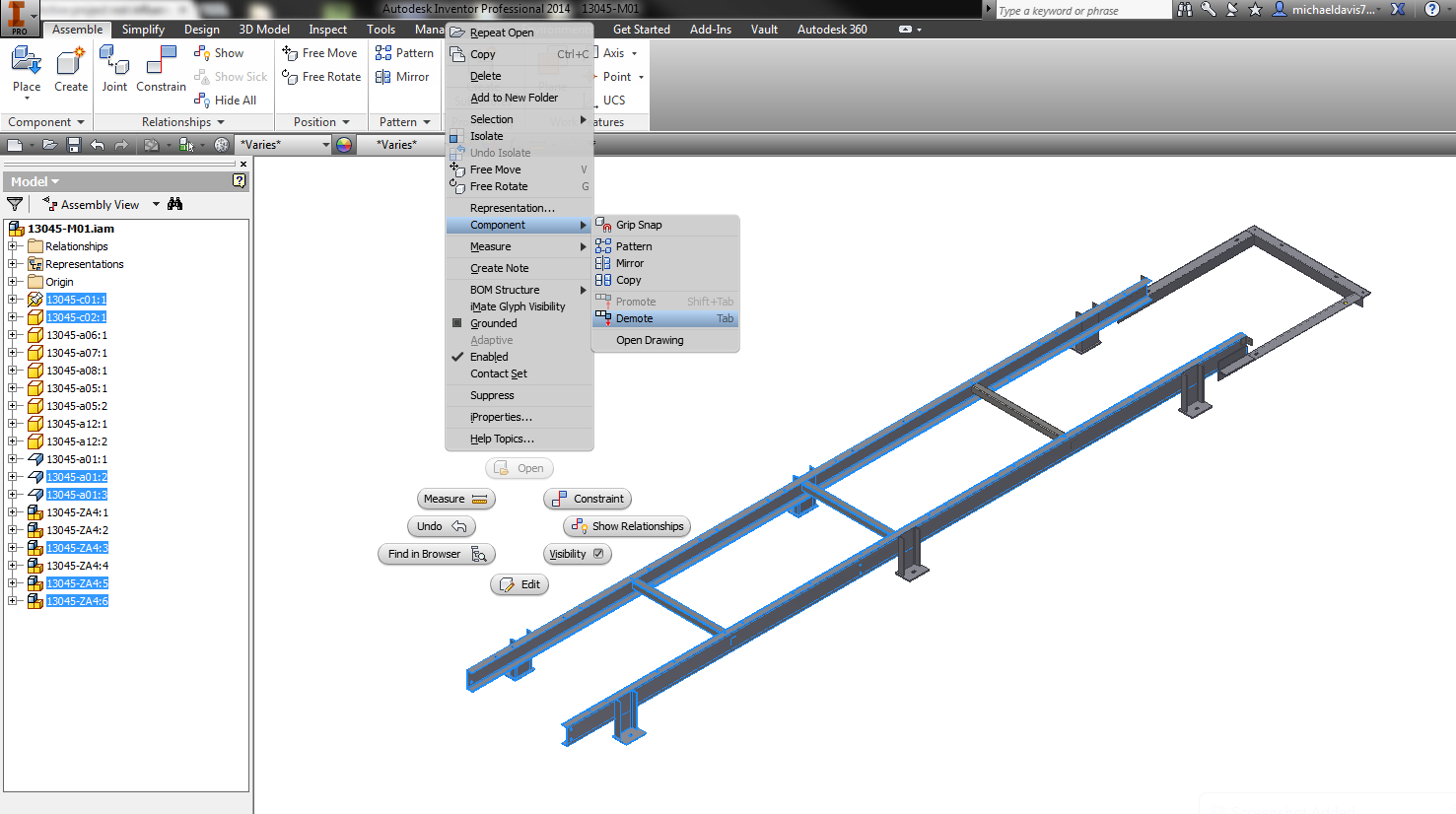Click the Help question mark icon in title bar

(x=1432, y=9)
